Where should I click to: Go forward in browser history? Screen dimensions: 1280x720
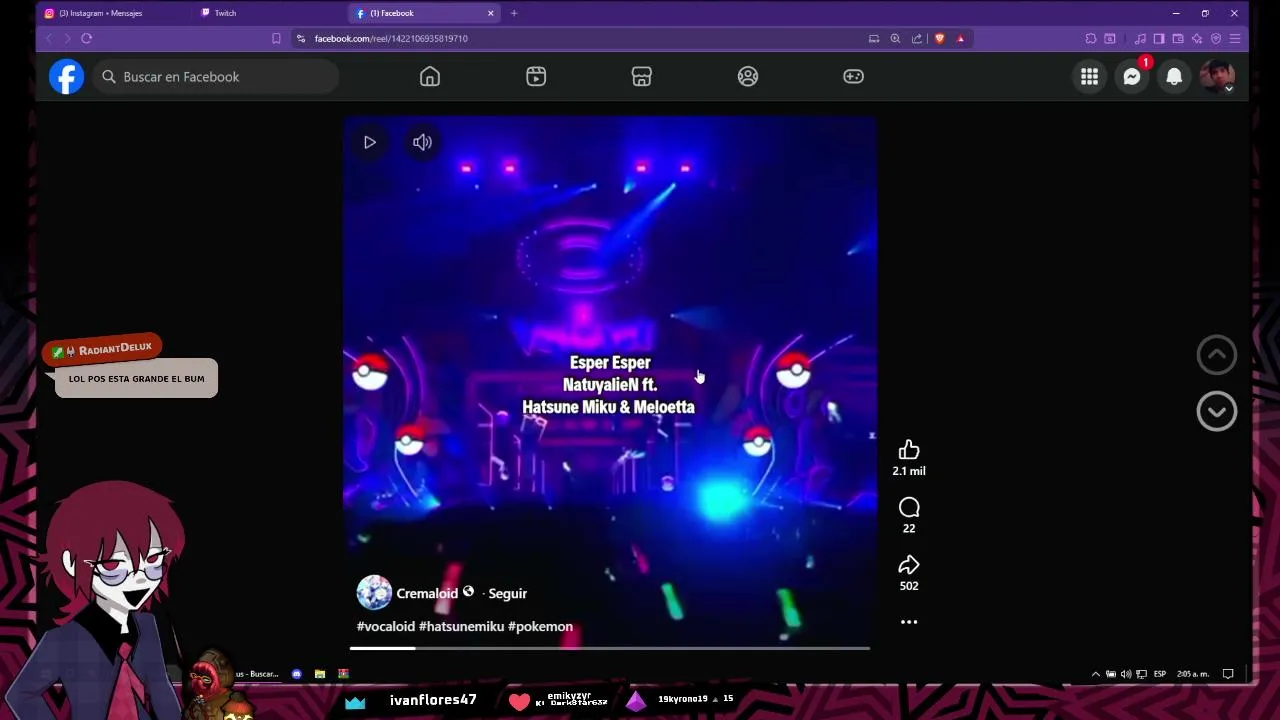(x=67, y=38)
